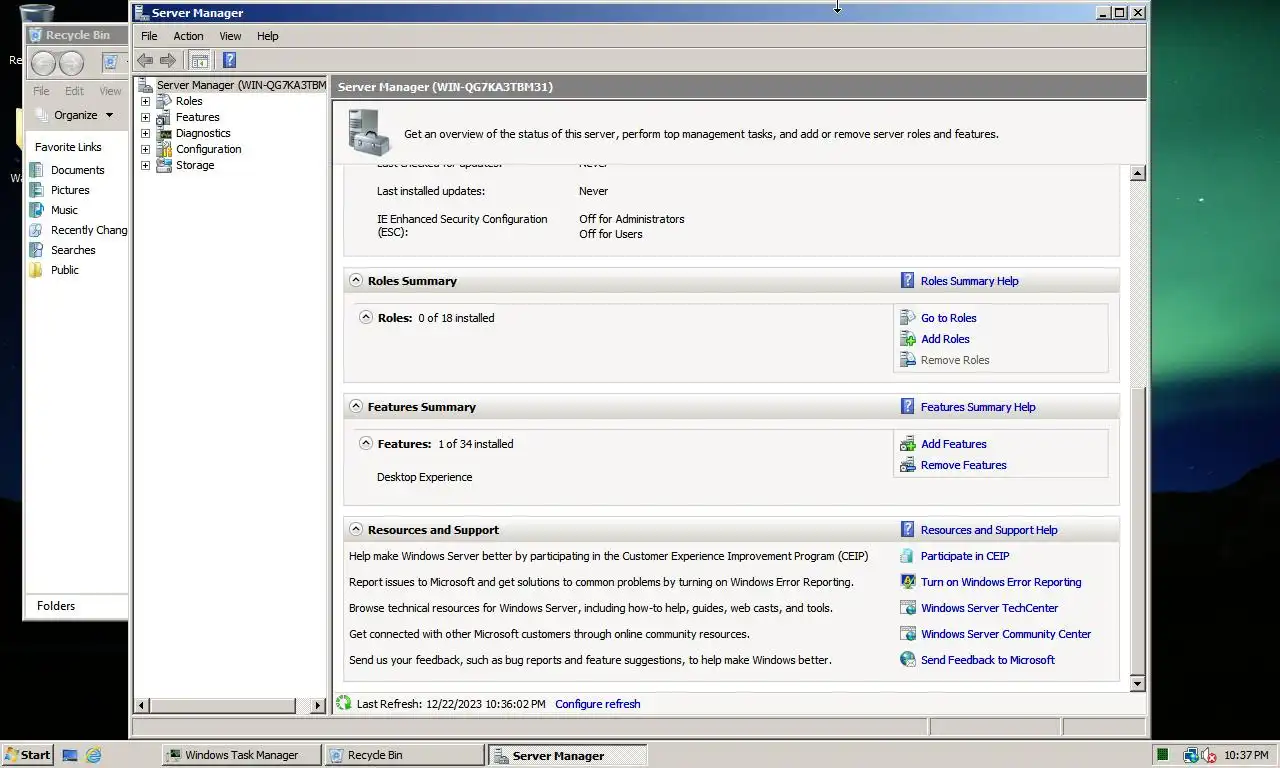Click the network icon in system tray
This screenshot has width=1280, height=768.
tap(1190, 755)
